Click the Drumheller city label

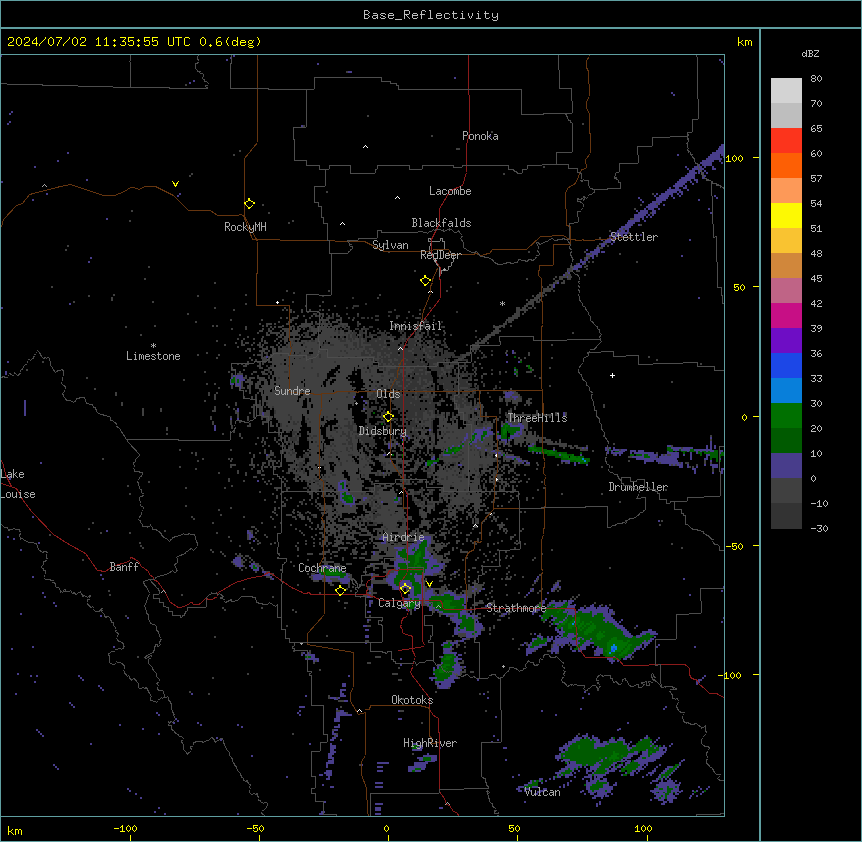click(x=638, y=487)
